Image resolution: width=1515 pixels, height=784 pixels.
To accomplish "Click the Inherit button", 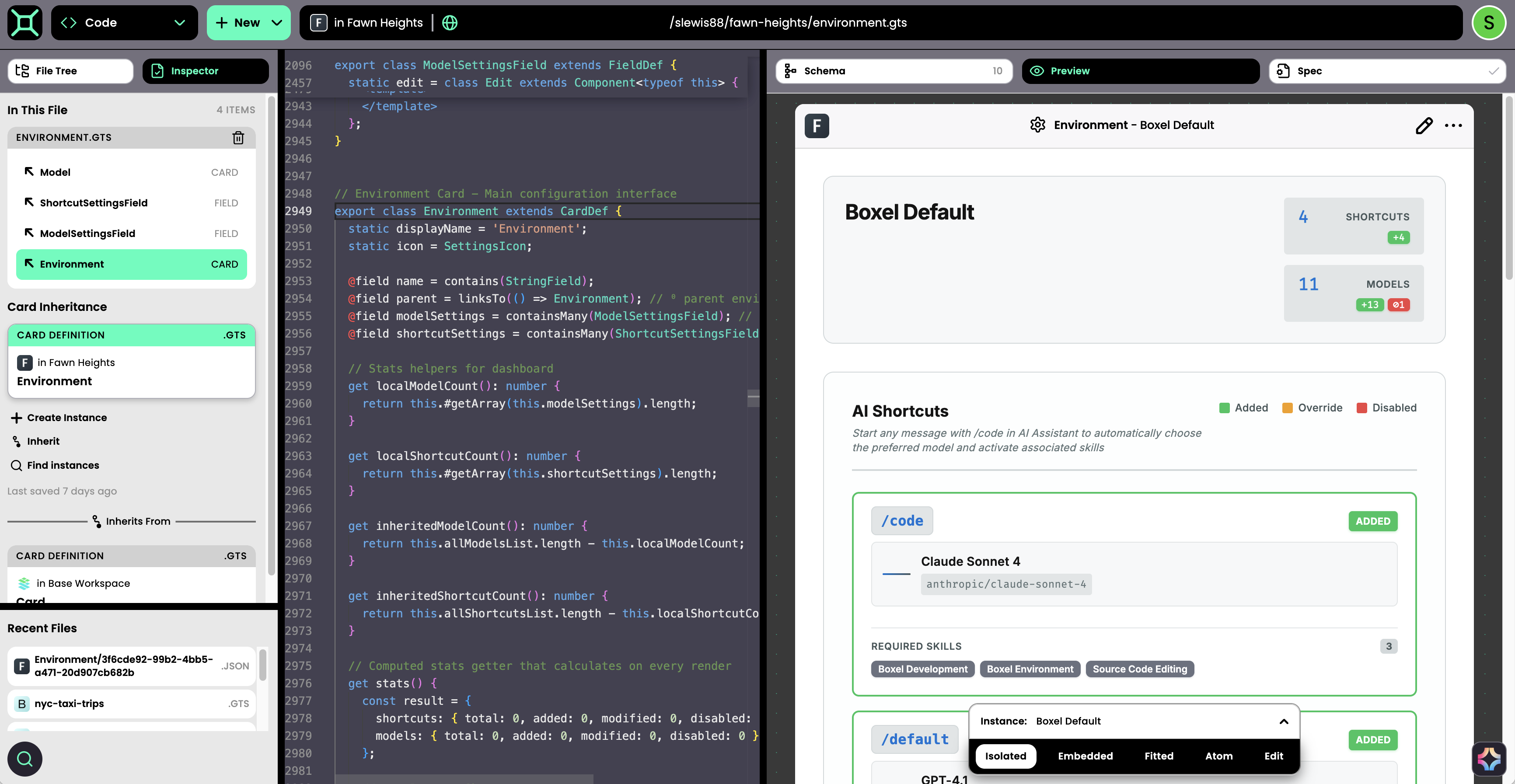I will point(36,441).
